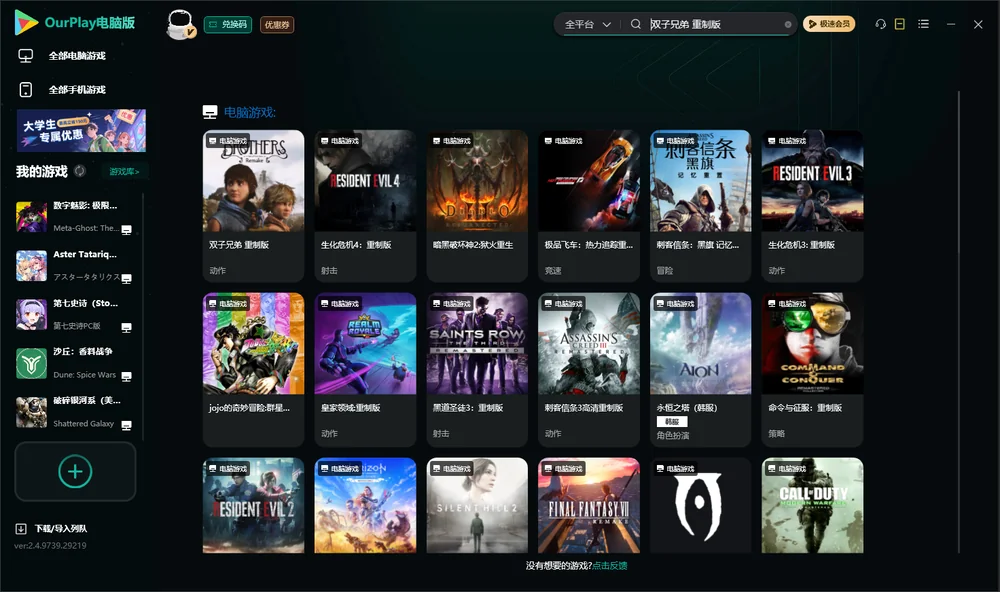Open the 极品飞车: 热力追踪 game card
The width and height of the screenshot is (1000, 592).
589,205
